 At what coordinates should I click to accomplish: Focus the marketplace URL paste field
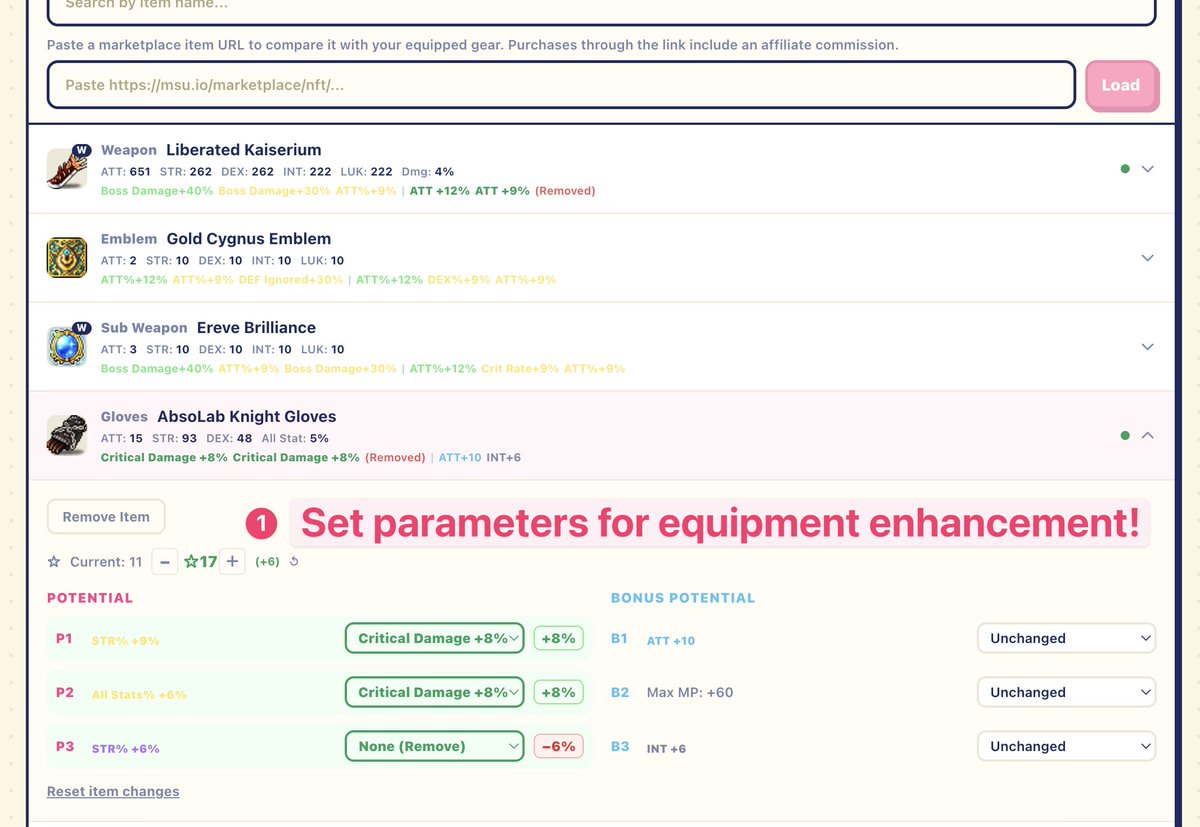pos(561,85)
